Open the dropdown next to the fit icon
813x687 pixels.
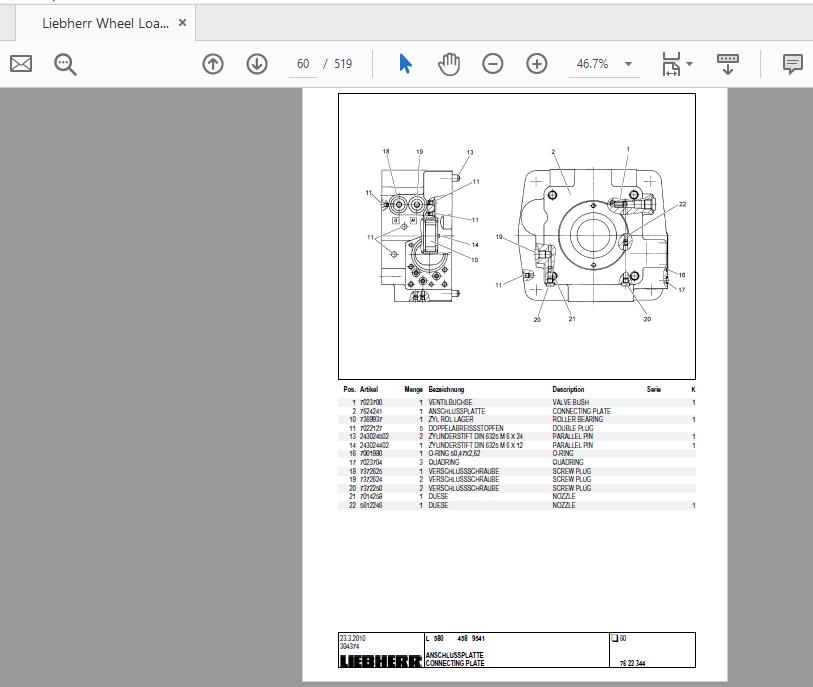click(688, 65)
